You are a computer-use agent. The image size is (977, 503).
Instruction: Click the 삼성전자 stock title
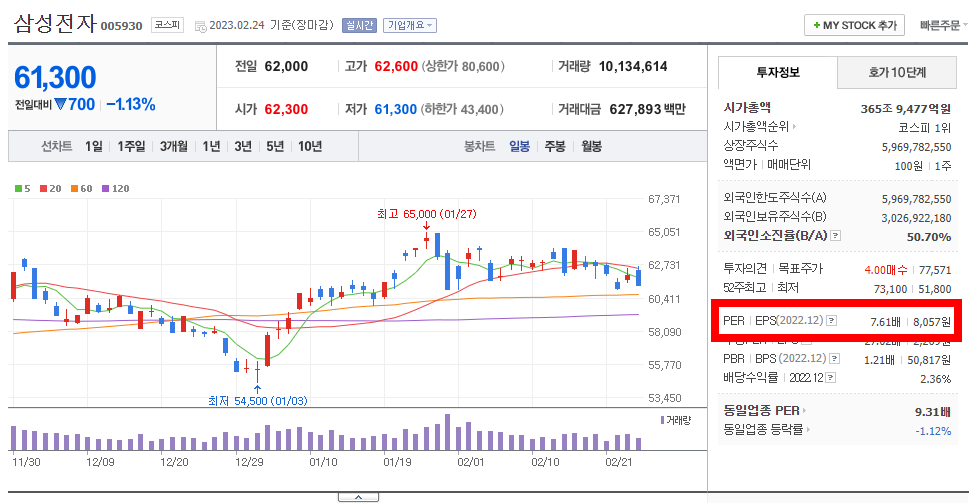55,24
